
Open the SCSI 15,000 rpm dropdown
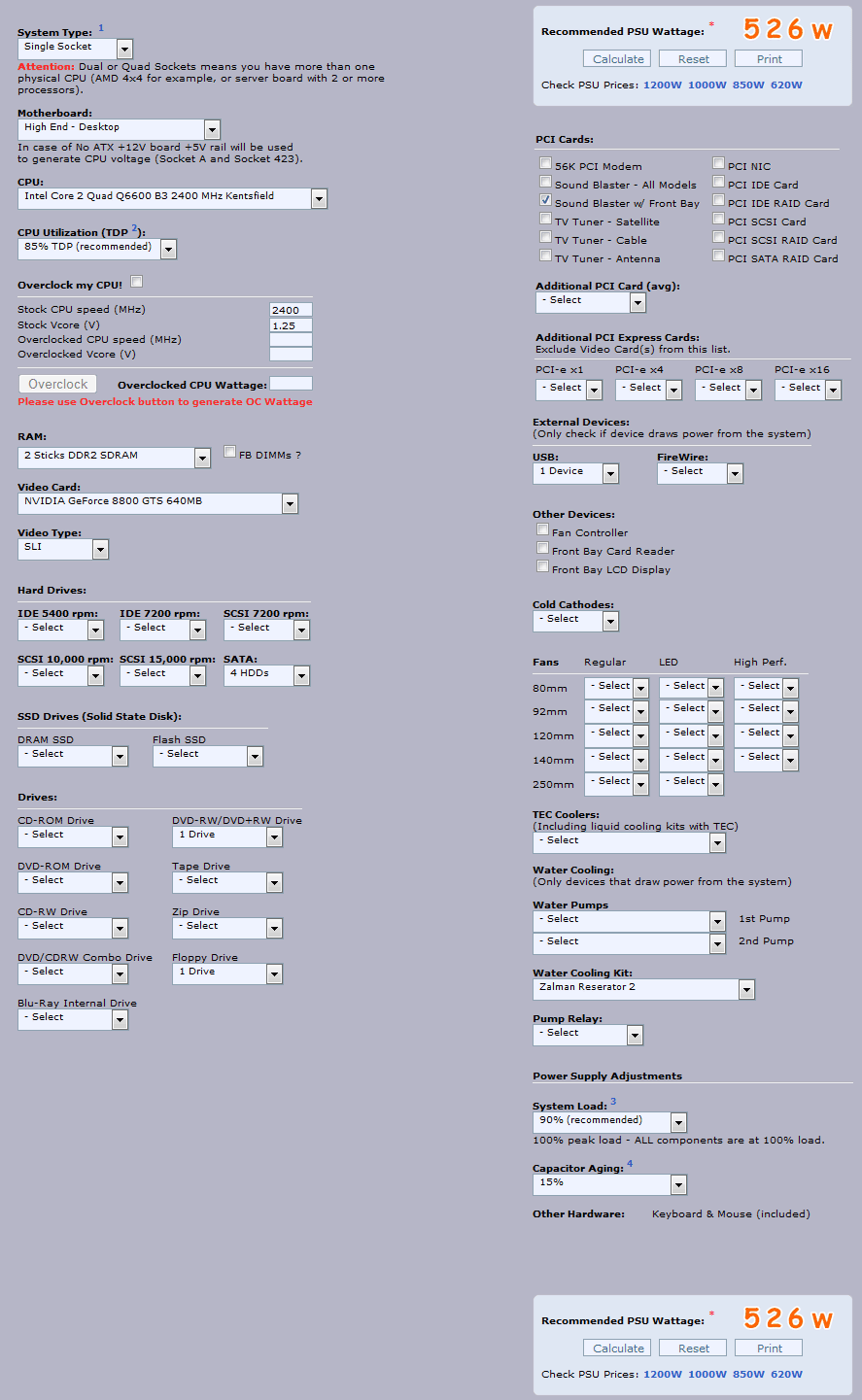pyautogui.click(x=162, y=675)
